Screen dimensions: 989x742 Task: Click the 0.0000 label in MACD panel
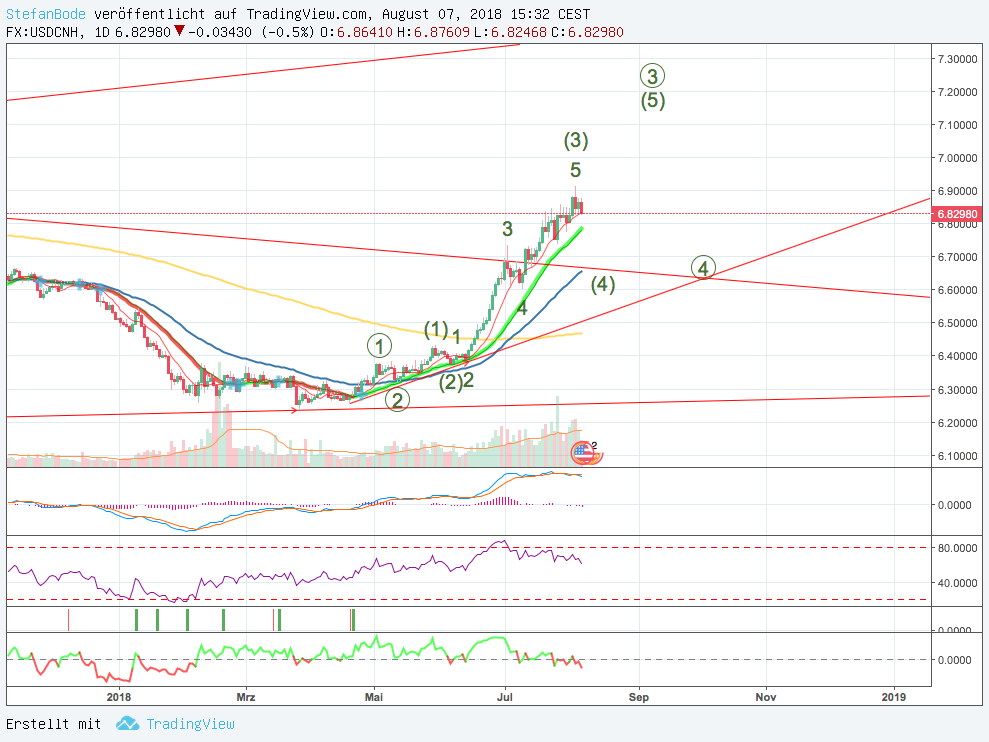coord(954,505)
